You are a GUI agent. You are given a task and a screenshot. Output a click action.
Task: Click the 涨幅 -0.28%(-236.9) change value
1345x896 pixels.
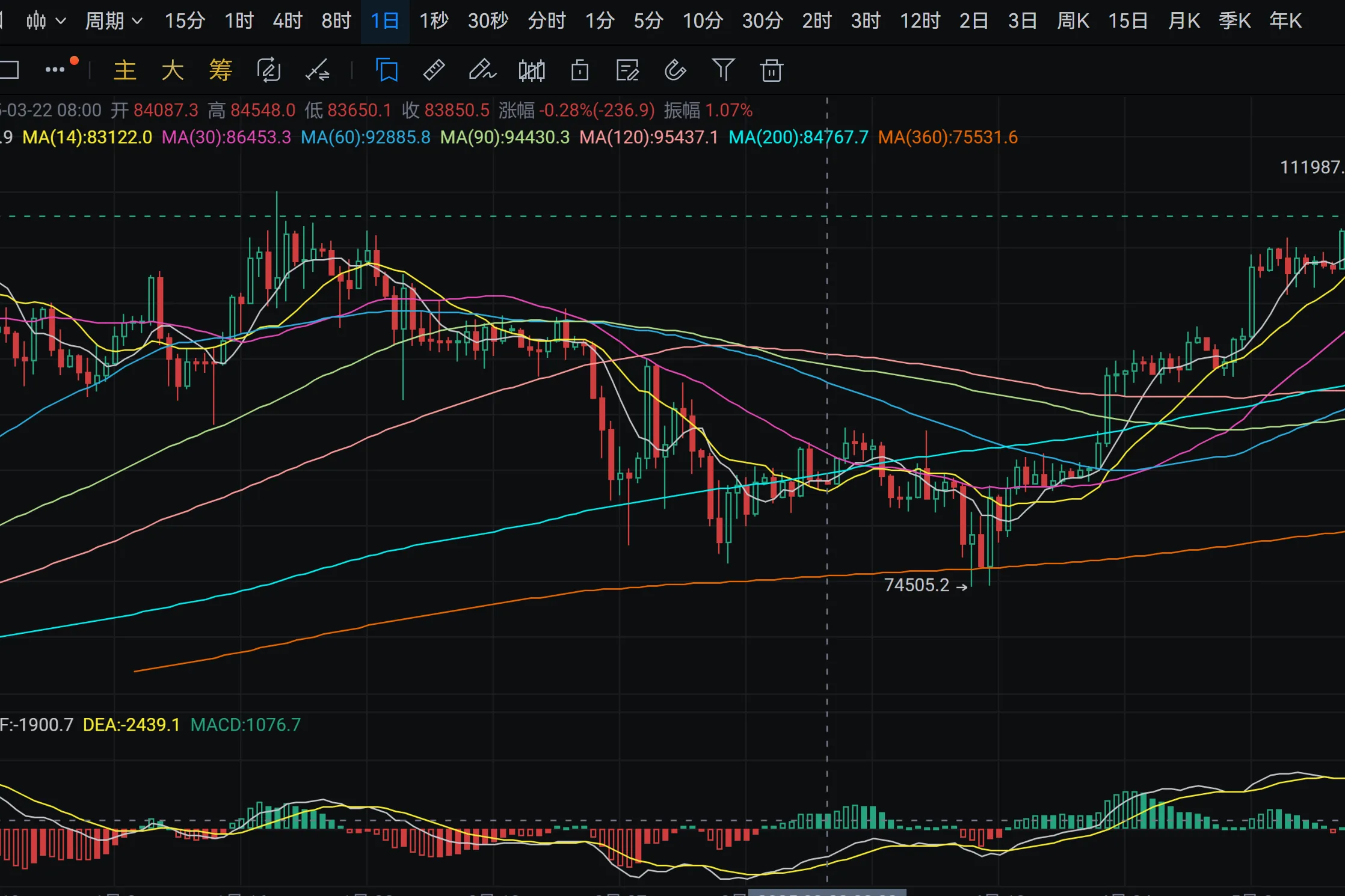577,111
